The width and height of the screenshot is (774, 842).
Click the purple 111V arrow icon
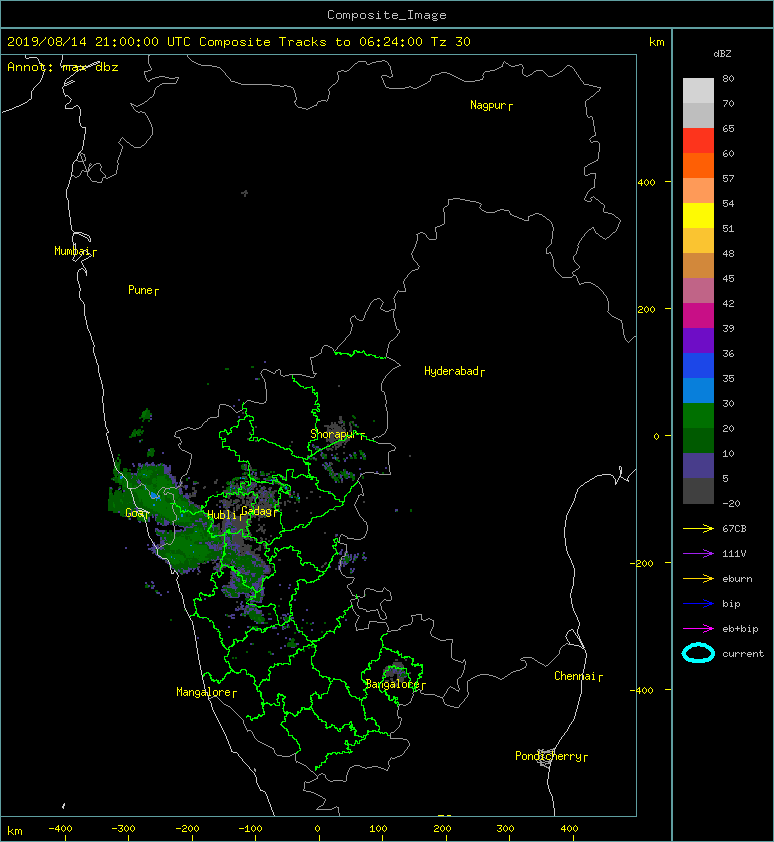tap(698, 554)
